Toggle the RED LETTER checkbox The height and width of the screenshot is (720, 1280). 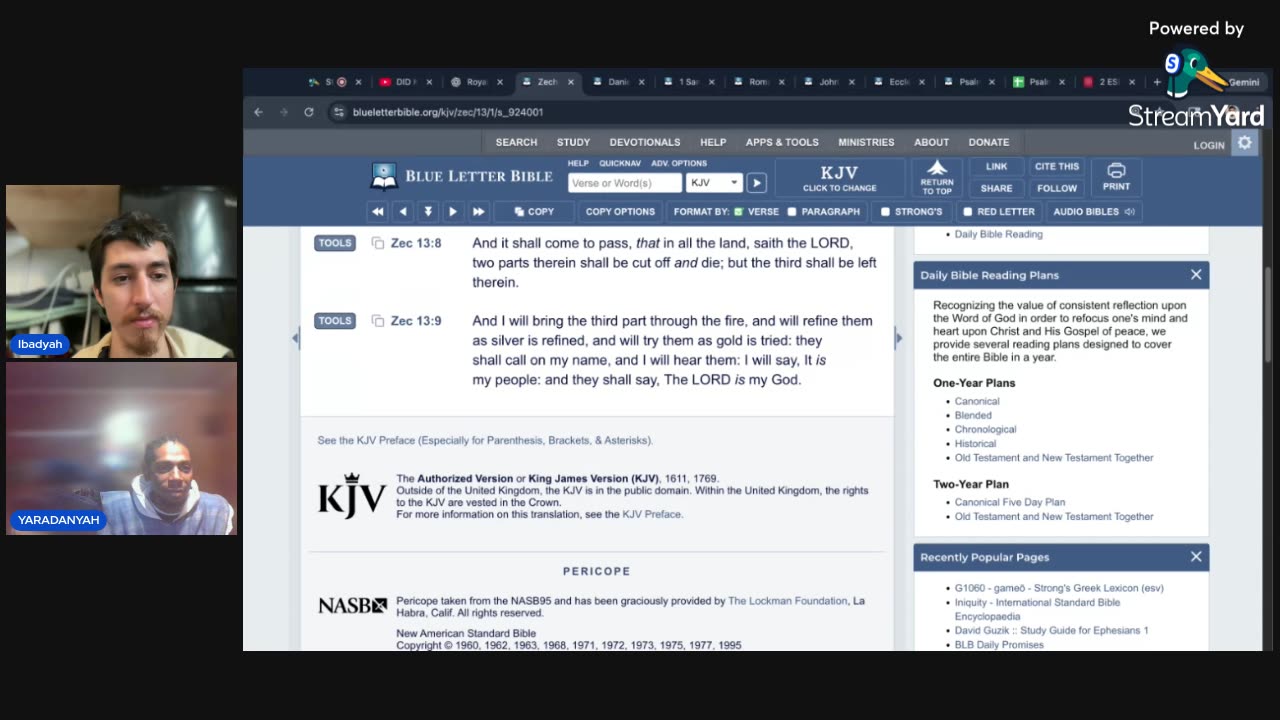[x=967, y=212]
